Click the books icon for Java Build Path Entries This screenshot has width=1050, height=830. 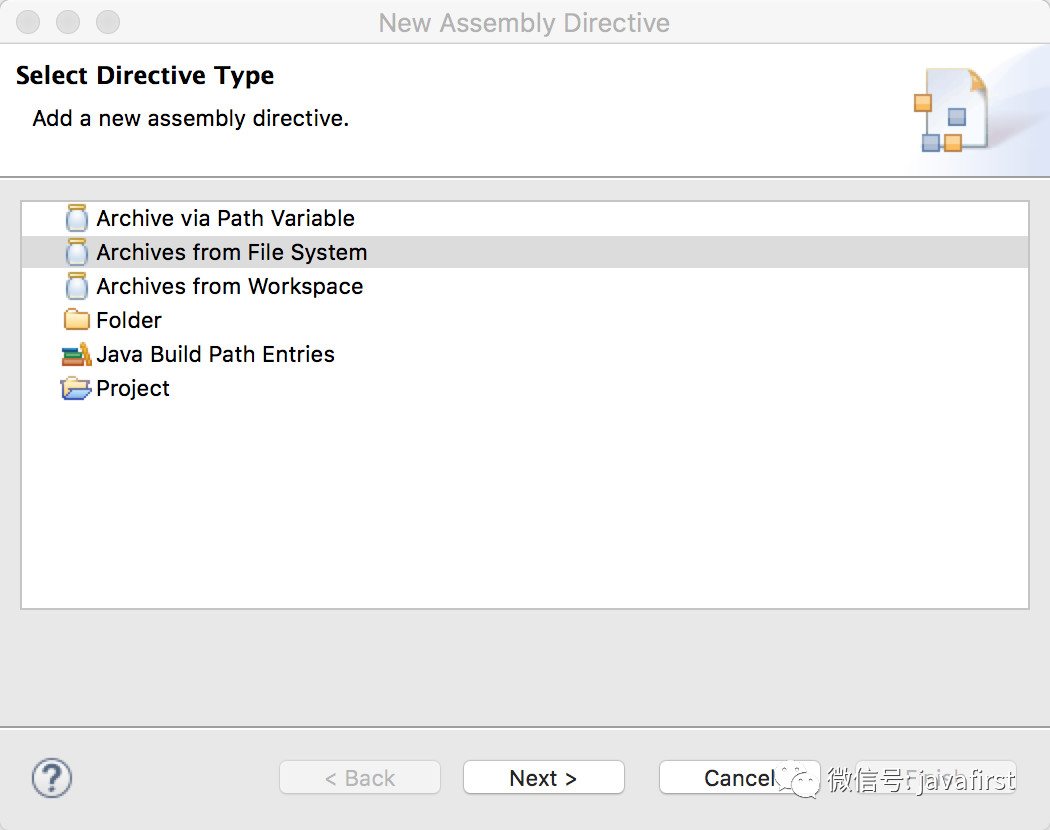point(76,354)
